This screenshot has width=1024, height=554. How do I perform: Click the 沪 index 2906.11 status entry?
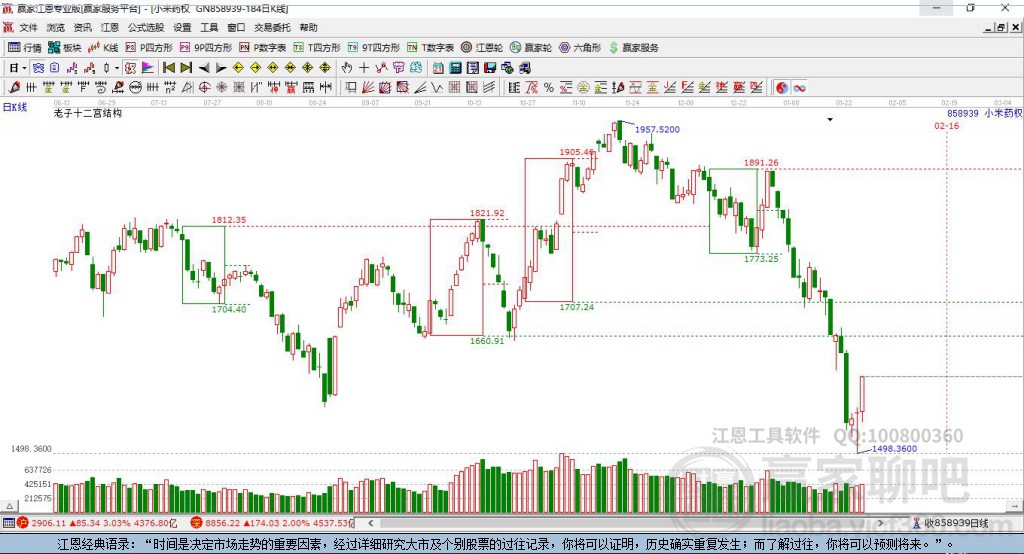tap(97, 523)
